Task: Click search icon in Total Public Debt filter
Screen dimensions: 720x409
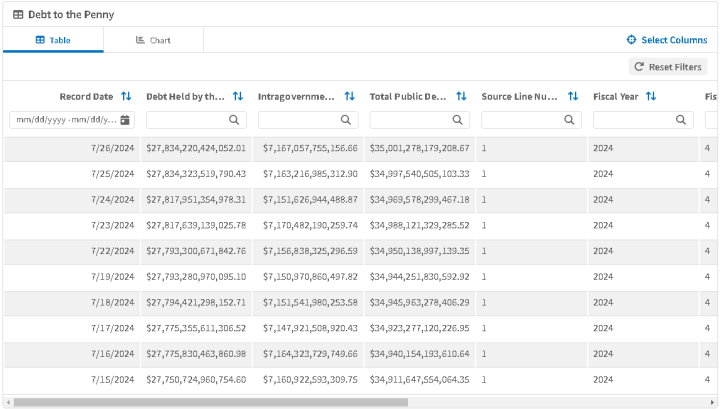Action: coord(457,120)
